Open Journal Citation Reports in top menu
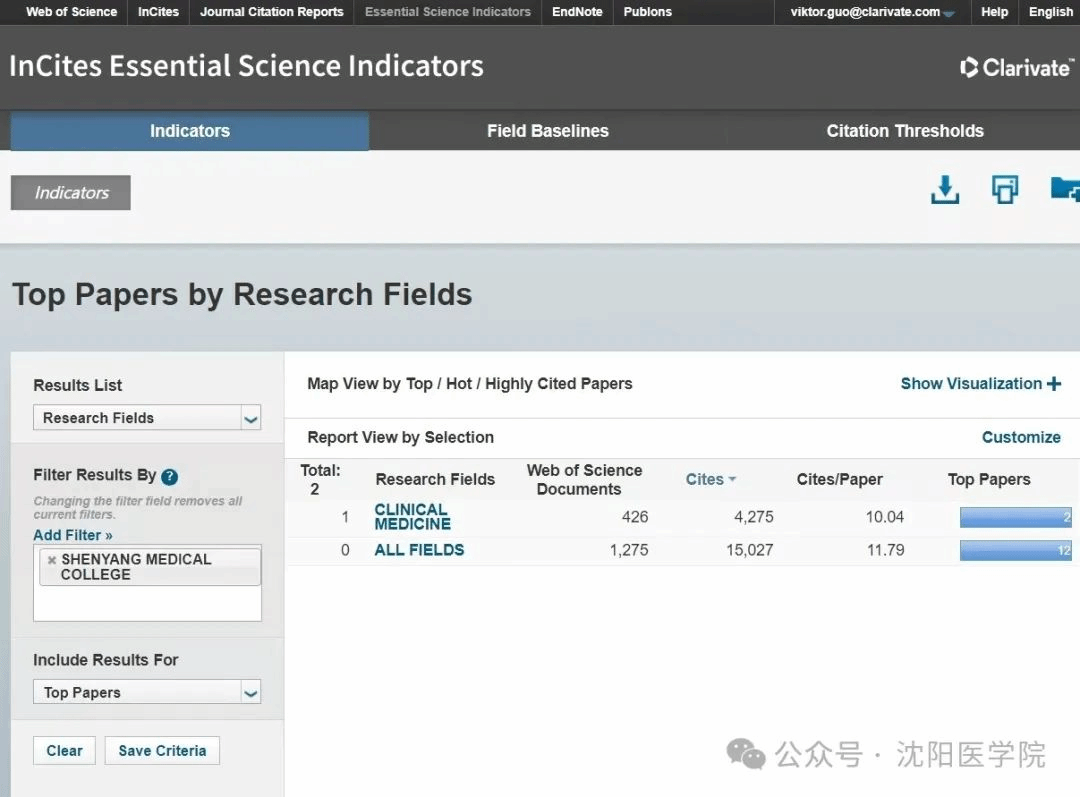Screen dimensions: 1080x797 [271, 12]
